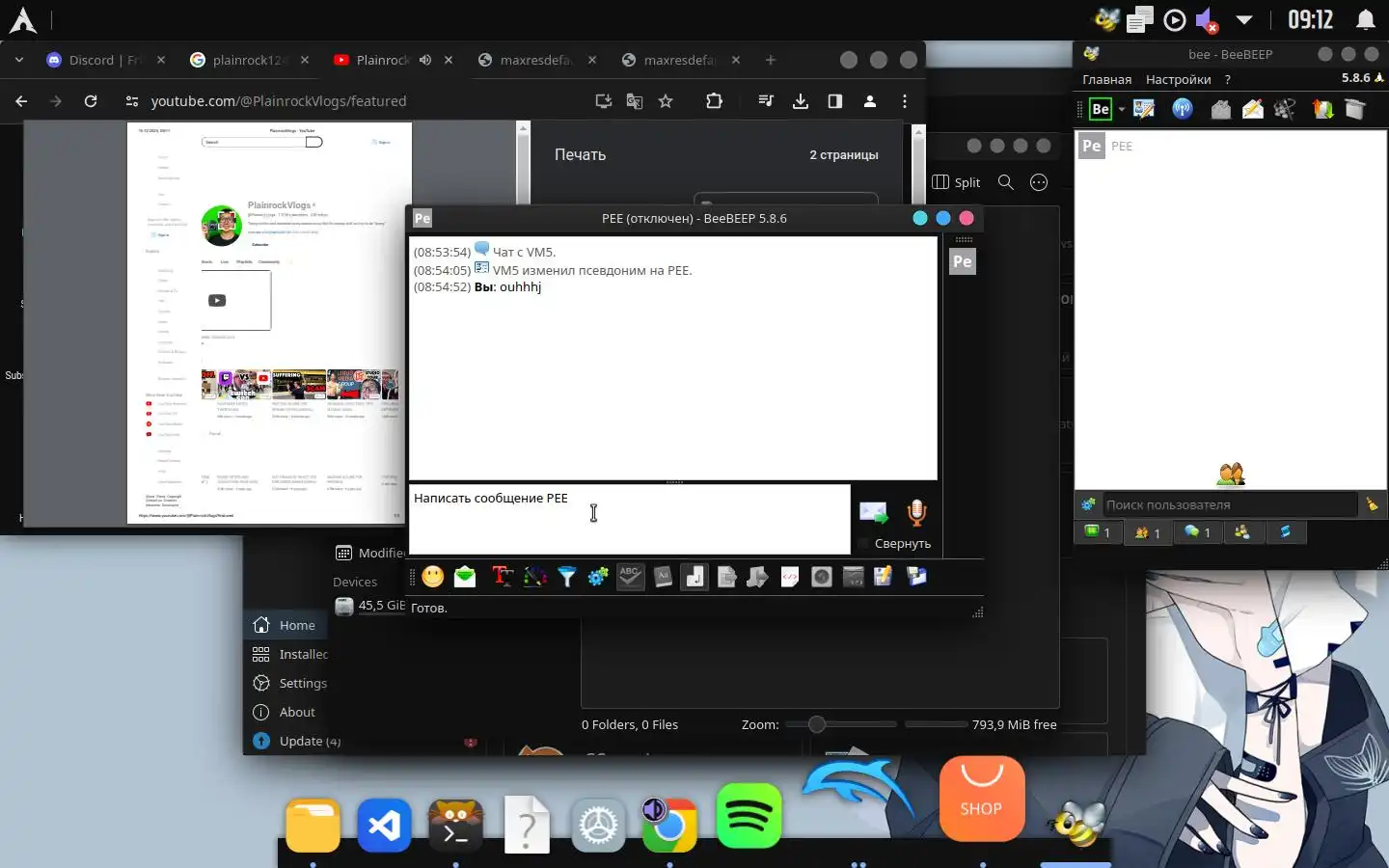Click the Написать сообщение PEE message field
This screenshot has width=1389, height=868.
(x=629, y=519)
